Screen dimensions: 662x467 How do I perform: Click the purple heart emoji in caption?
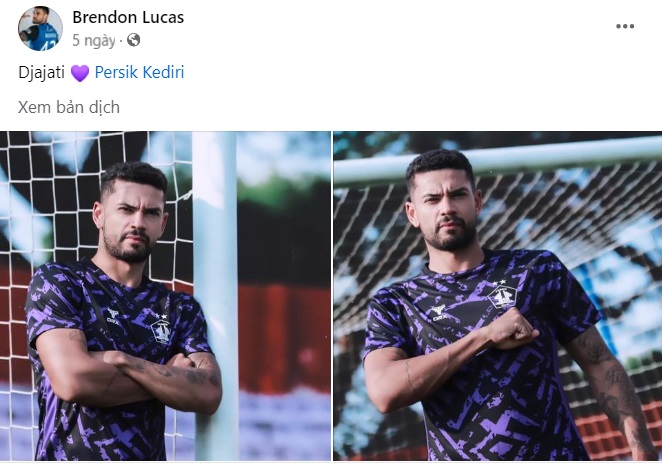click(80, 73)
